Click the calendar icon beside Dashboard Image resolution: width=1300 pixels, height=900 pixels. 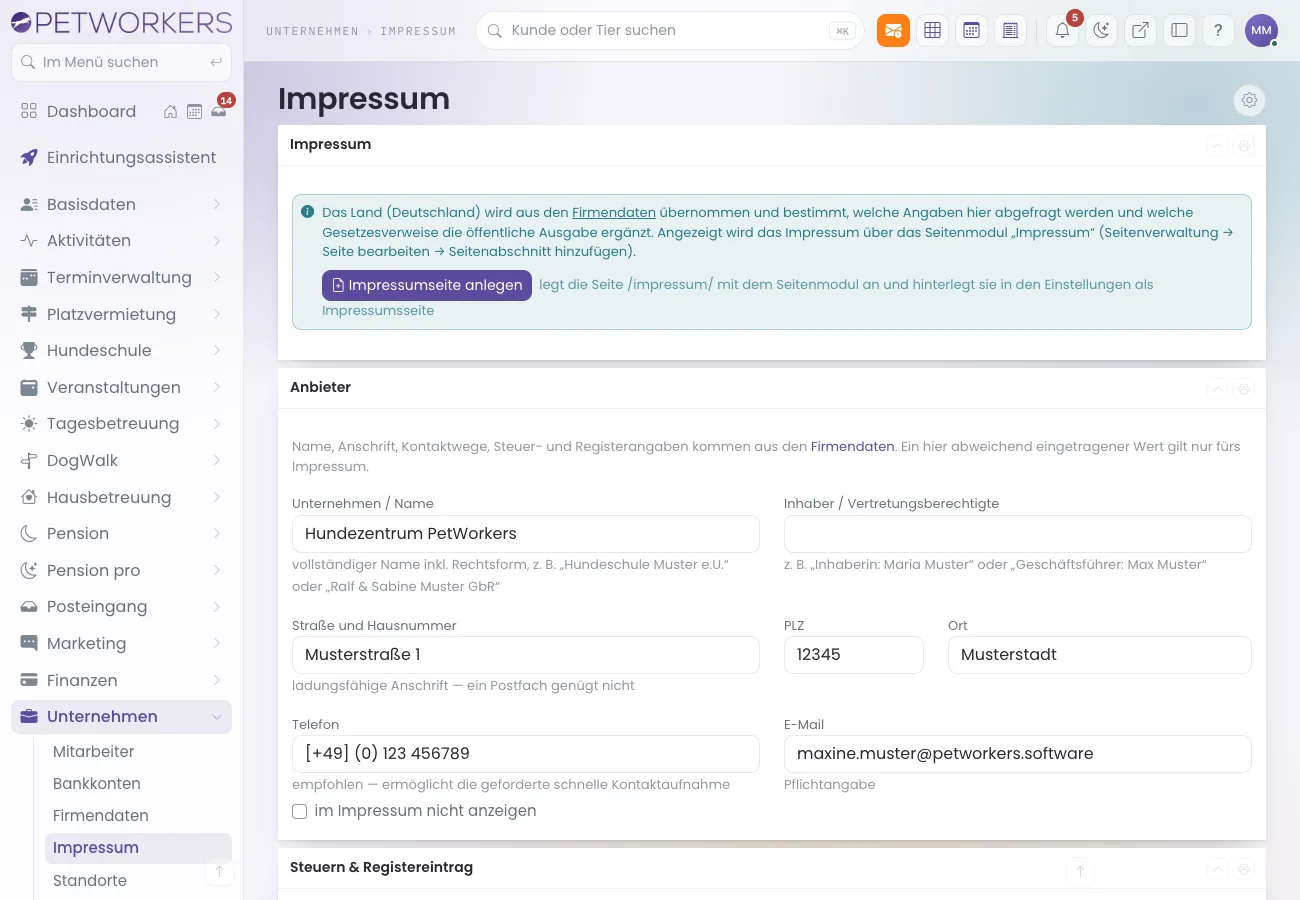[194, 111]
